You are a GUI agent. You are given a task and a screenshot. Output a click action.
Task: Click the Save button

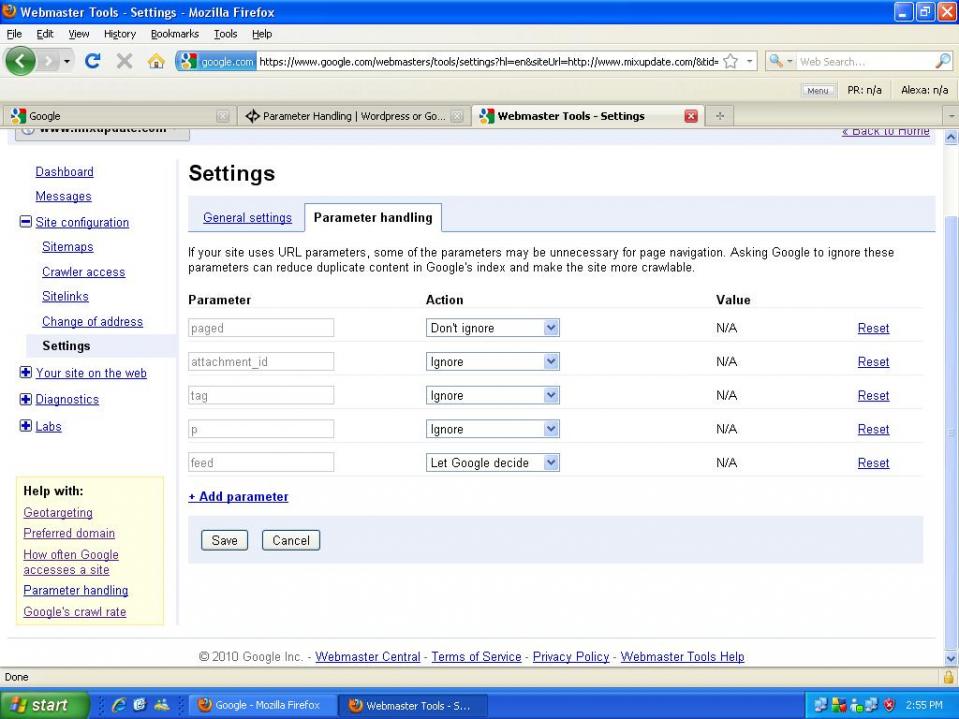tap(224, 540)
